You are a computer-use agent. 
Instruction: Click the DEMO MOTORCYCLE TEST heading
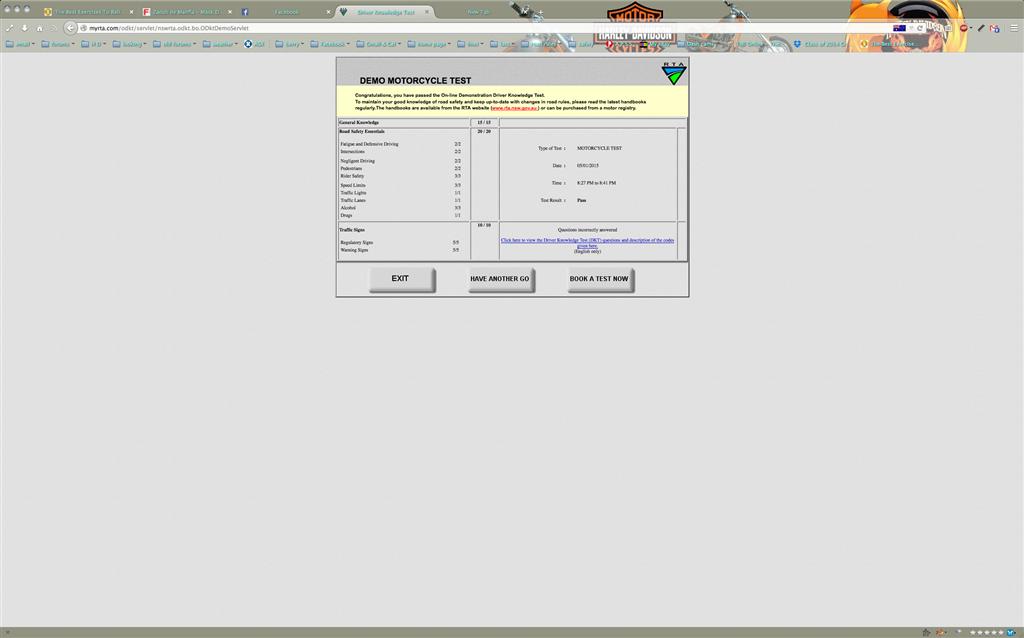(415, 81)
